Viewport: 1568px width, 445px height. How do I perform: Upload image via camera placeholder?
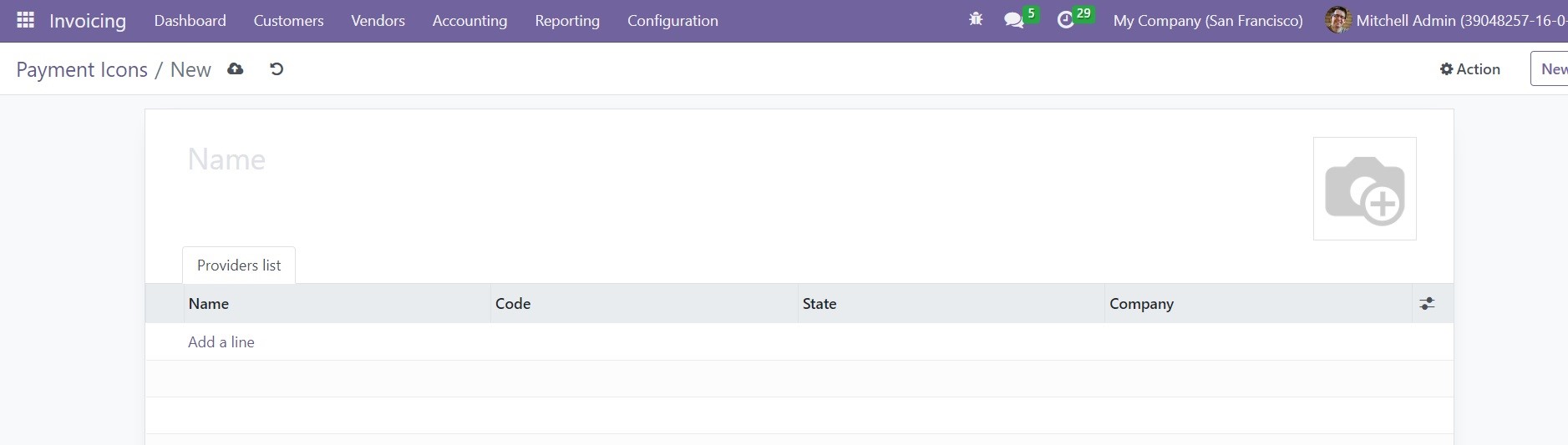(1364, 189)
